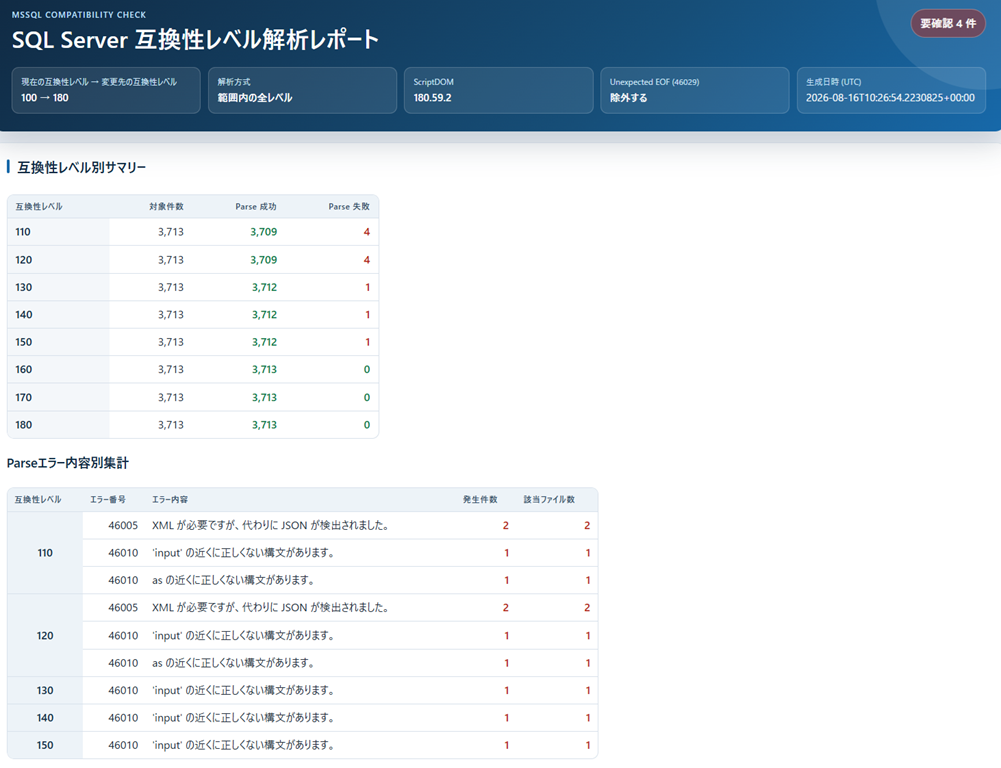
Task: Click Parse success 3,712 for level 130
Action: pyautogui.click(x=264, y=287)
